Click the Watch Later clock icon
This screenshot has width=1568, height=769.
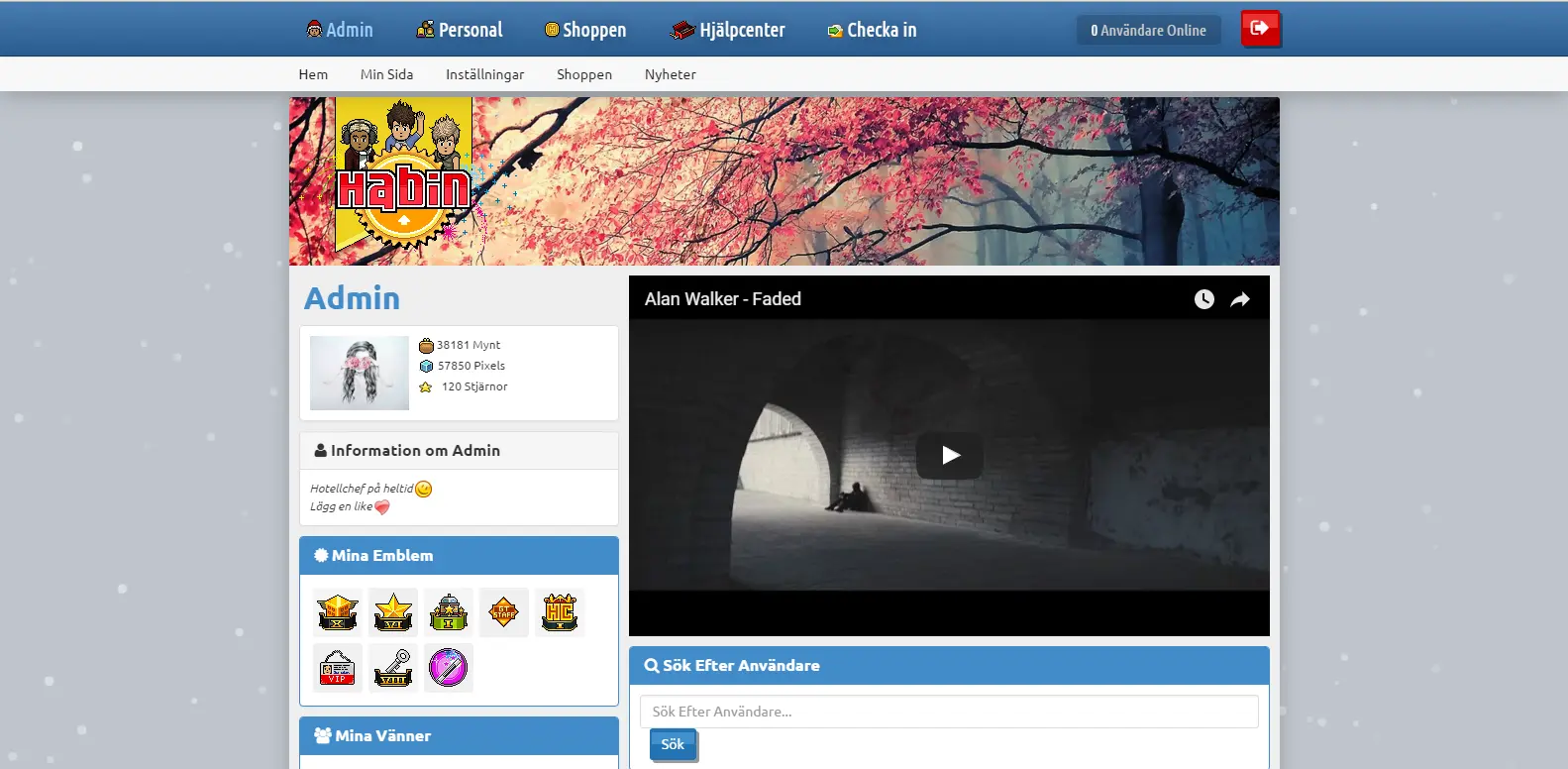[1203, 299]
